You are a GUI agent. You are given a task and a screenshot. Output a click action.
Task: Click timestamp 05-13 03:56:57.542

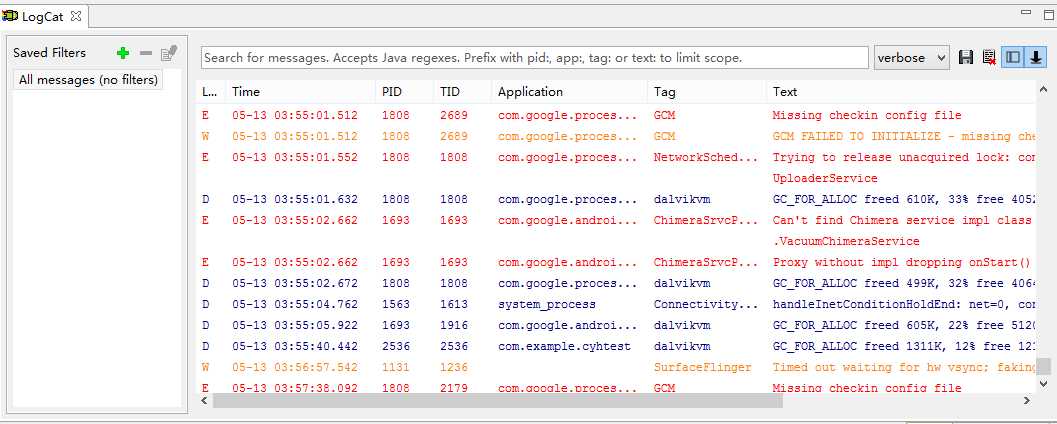(x=295, y=367)
